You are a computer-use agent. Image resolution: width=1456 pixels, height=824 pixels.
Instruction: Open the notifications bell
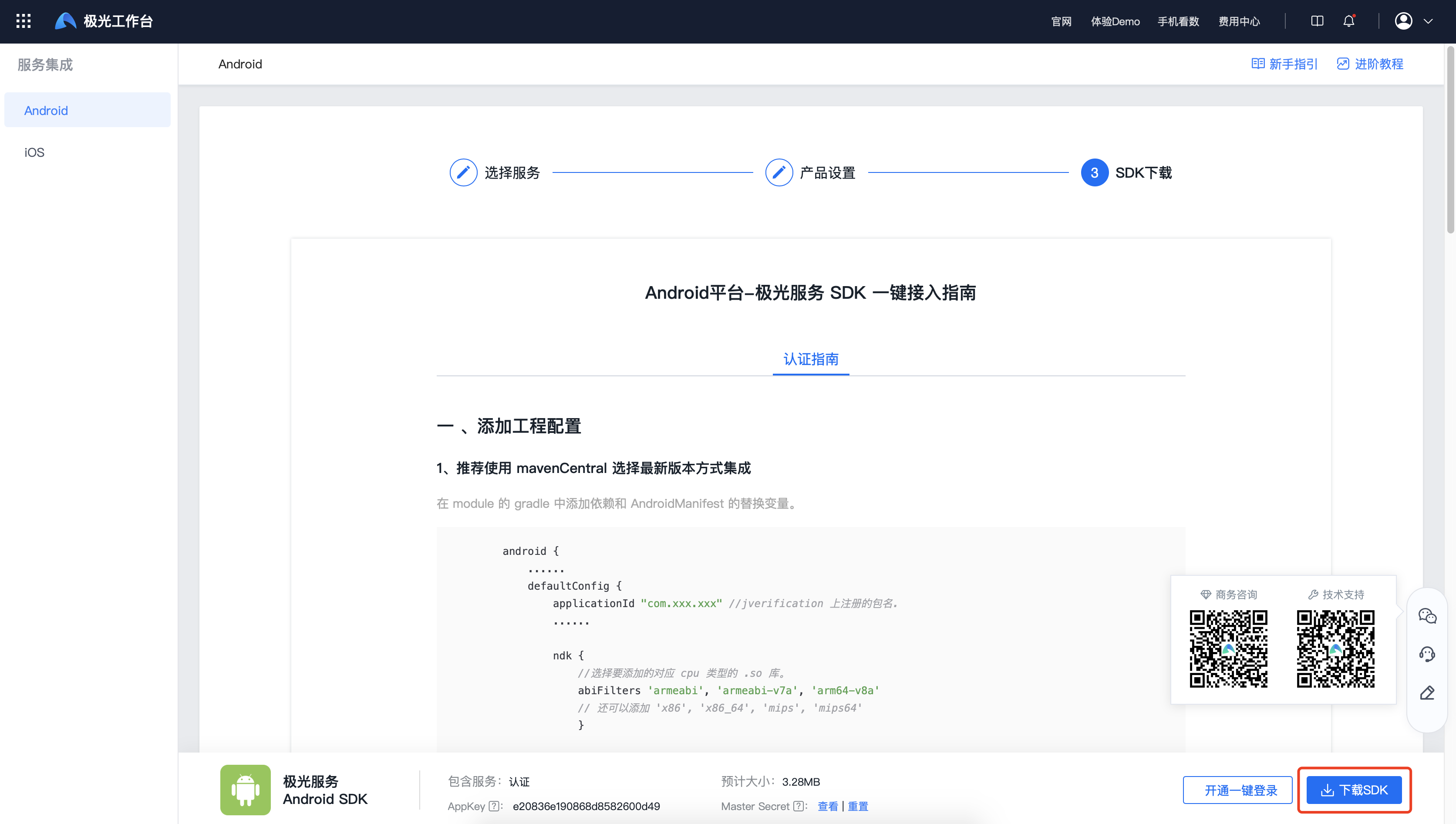(1349, 21)
